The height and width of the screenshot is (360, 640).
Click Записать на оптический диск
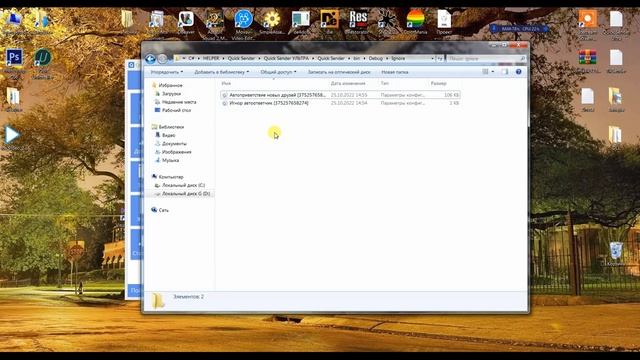[339, 72]
